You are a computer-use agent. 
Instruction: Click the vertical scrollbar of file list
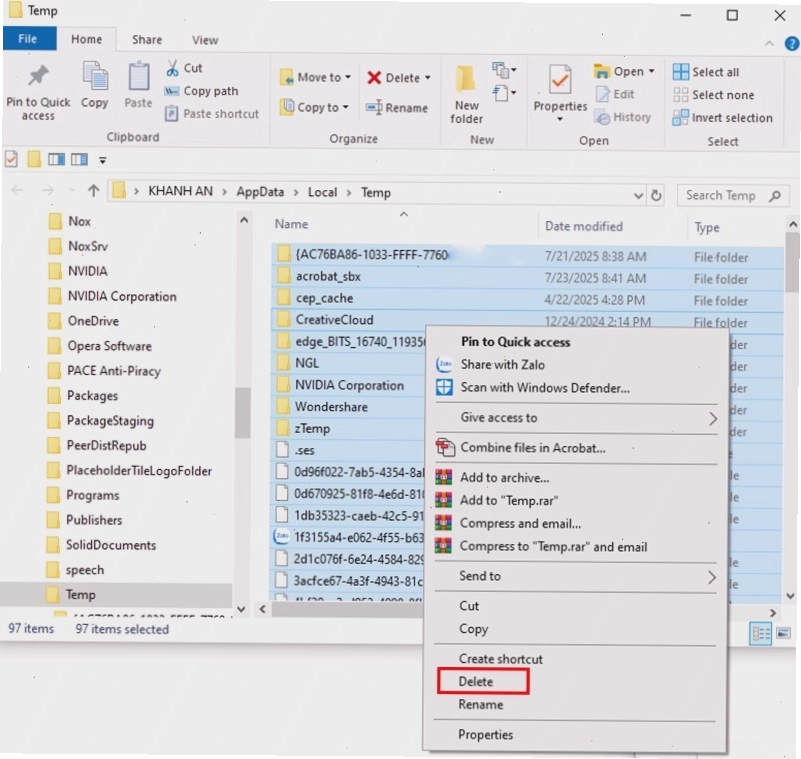click(x=792, y=409)
